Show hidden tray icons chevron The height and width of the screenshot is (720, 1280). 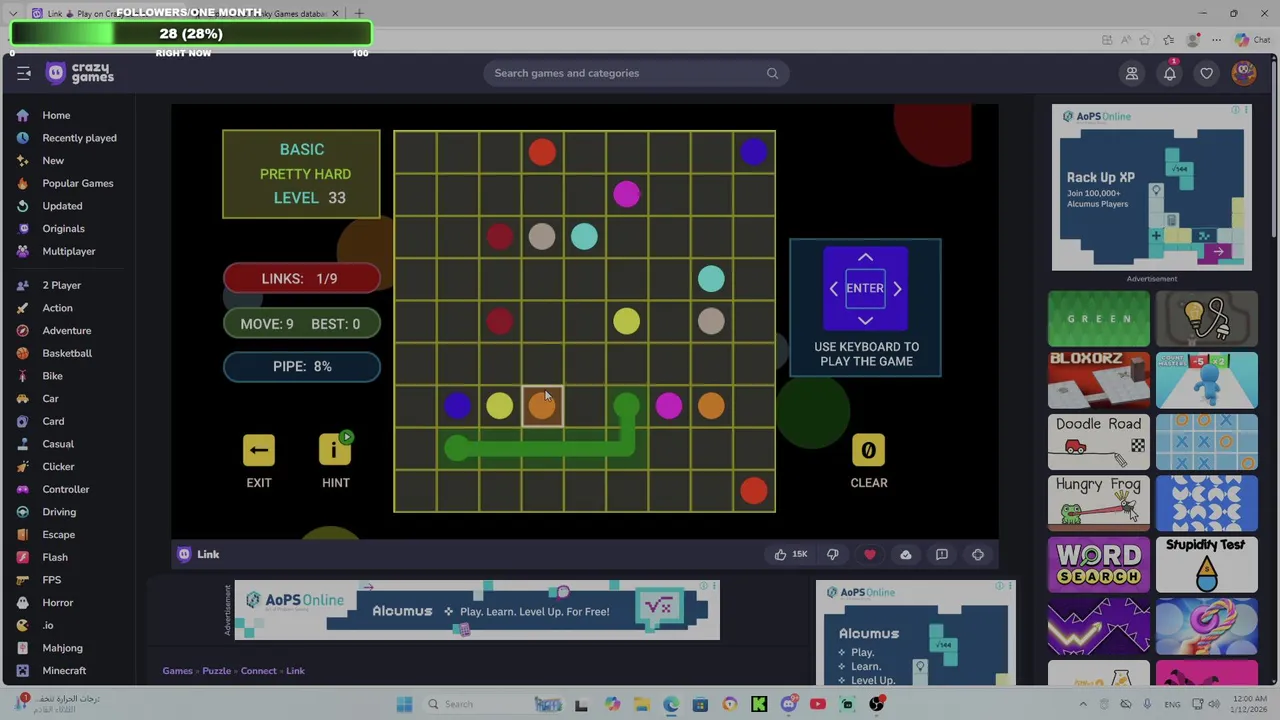1083,704
